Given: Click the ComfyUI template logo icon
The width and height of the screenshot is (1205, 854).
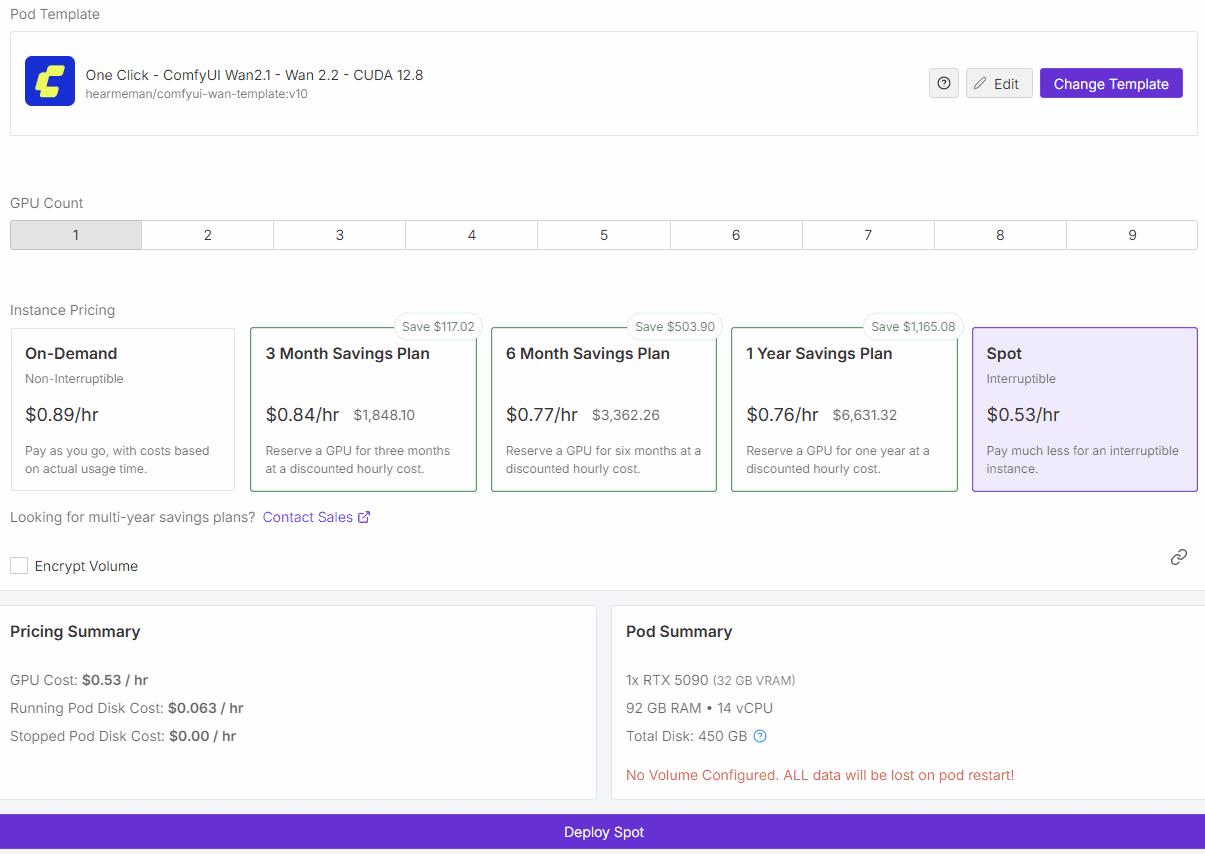Looking at the screenshot, I should (x=50, y=81).
